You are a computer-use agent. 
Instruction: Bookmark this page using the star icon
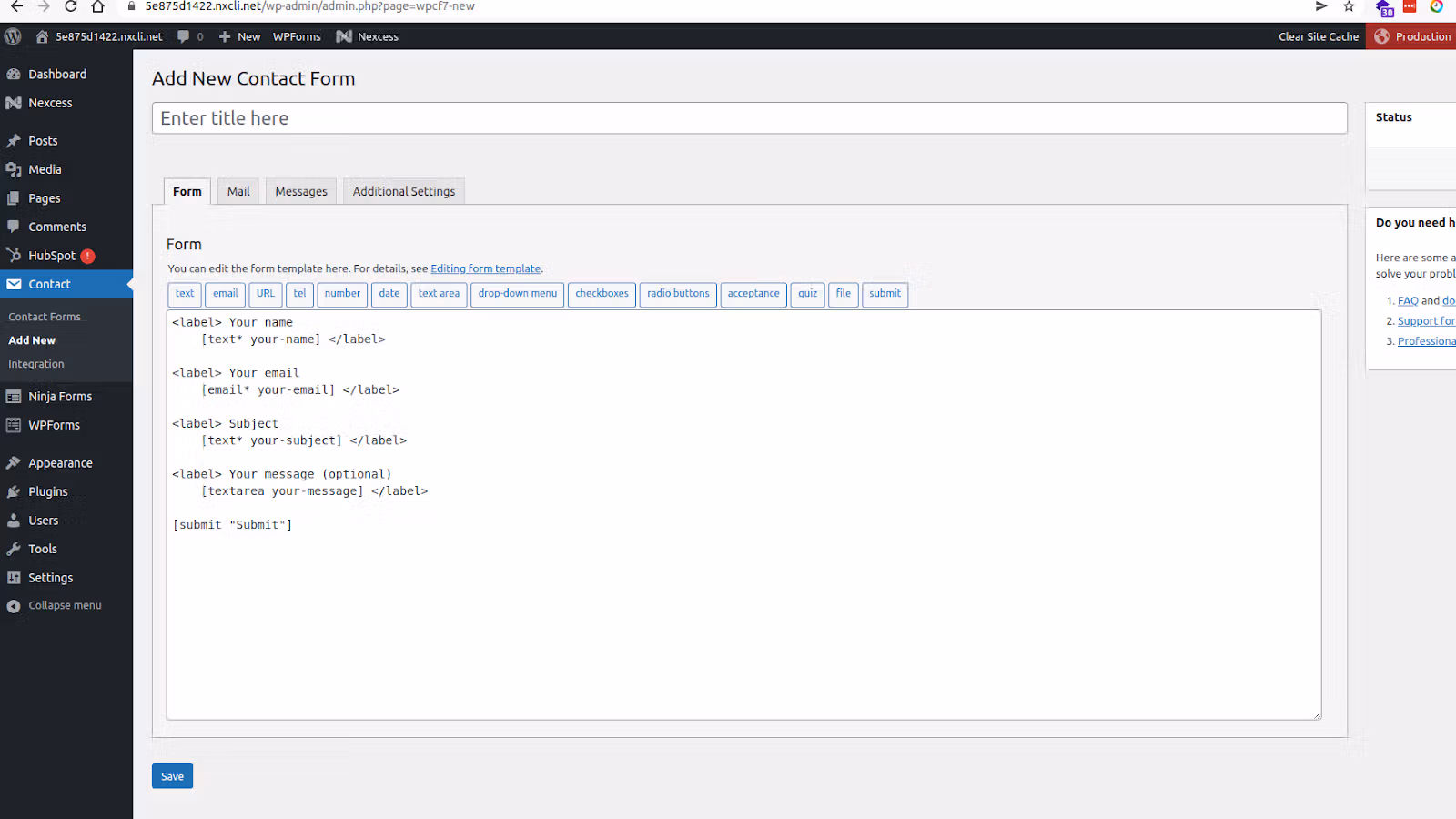pos(1348,7)
